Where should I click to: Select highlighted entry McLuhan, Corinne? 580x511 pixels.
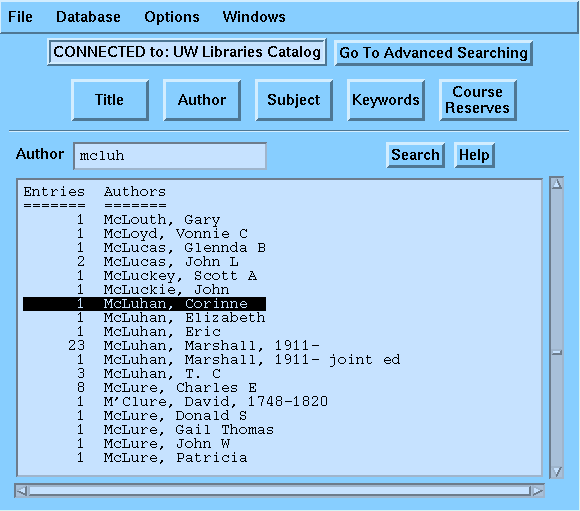144,304
